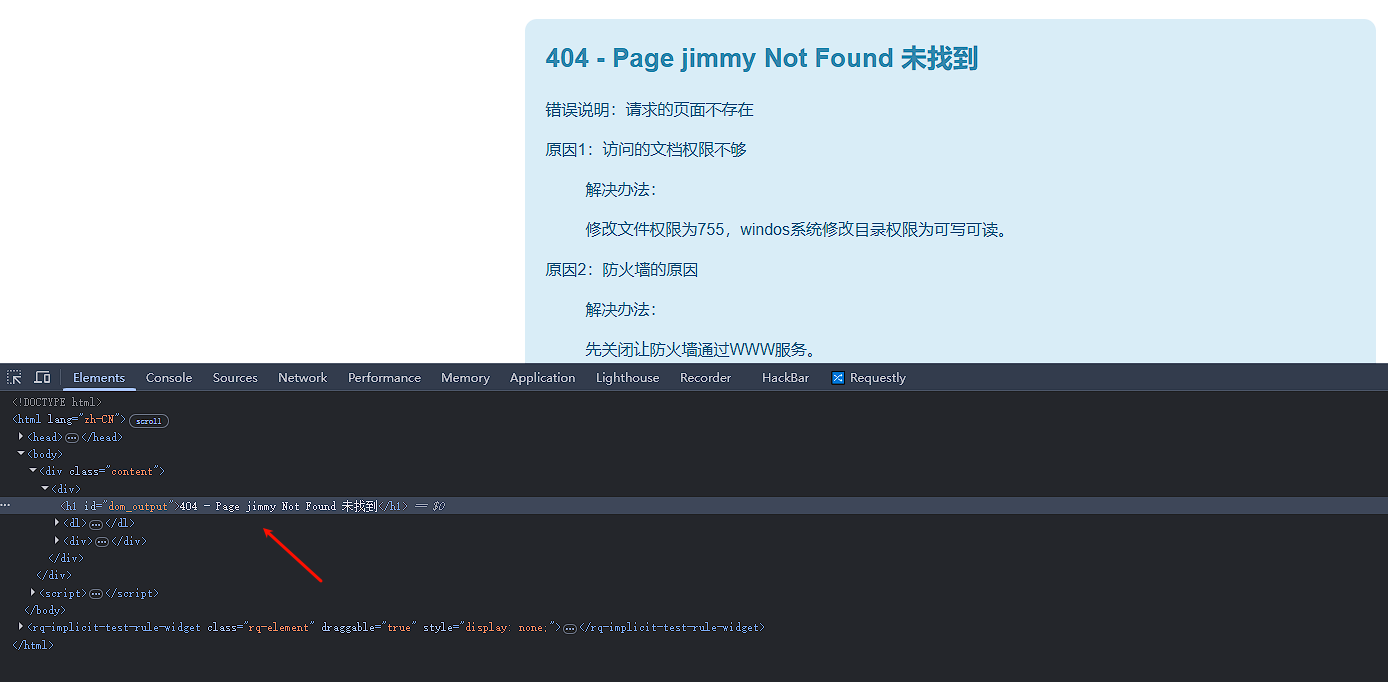Select the closing </html> line
1388x682 pixels.
[x=33, y=646]
